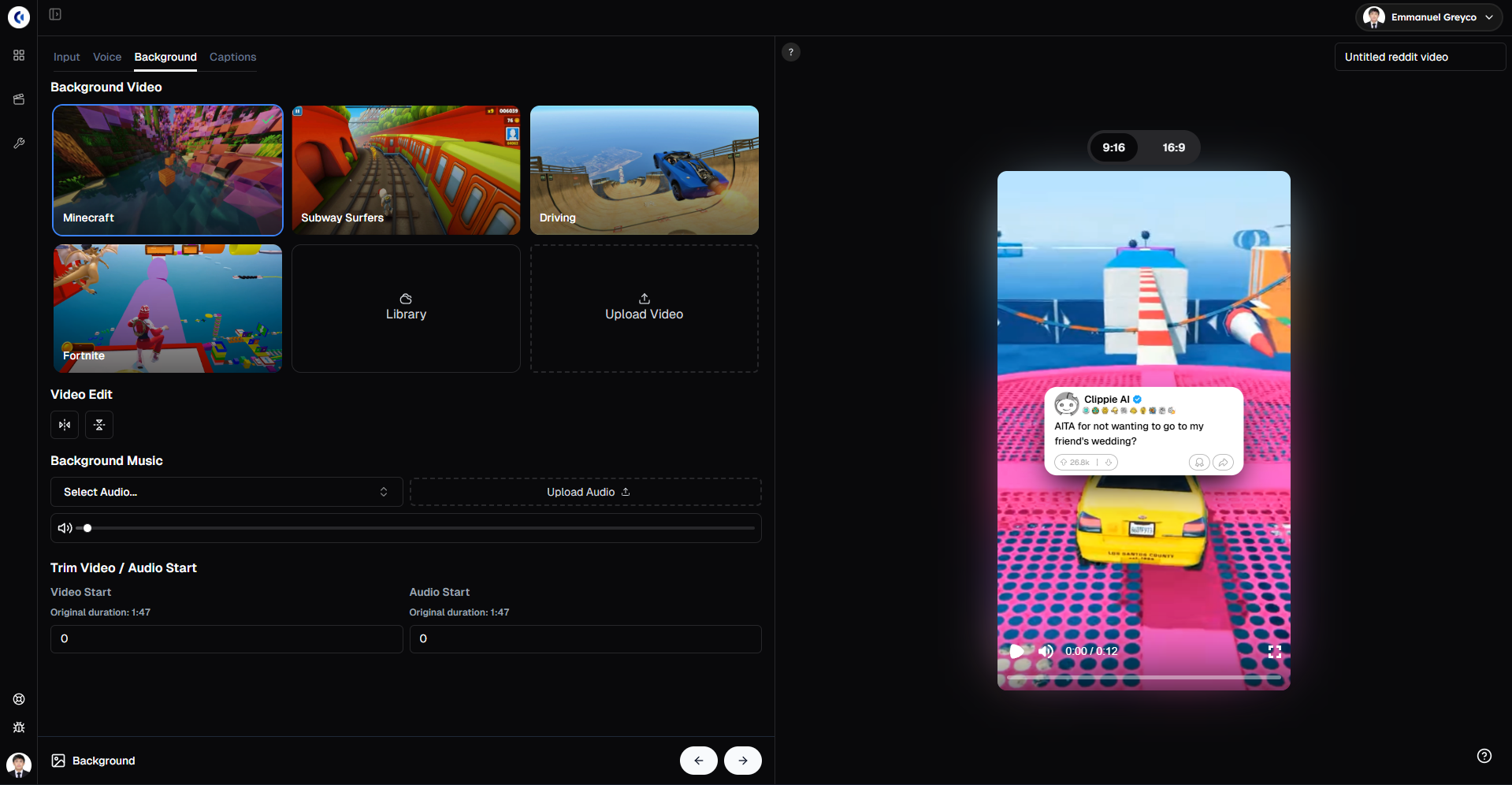Click the award icon on the Reddit card
Image resolution: width=1512 pixels, height=785 pixels.
[x=1199, y=463]
